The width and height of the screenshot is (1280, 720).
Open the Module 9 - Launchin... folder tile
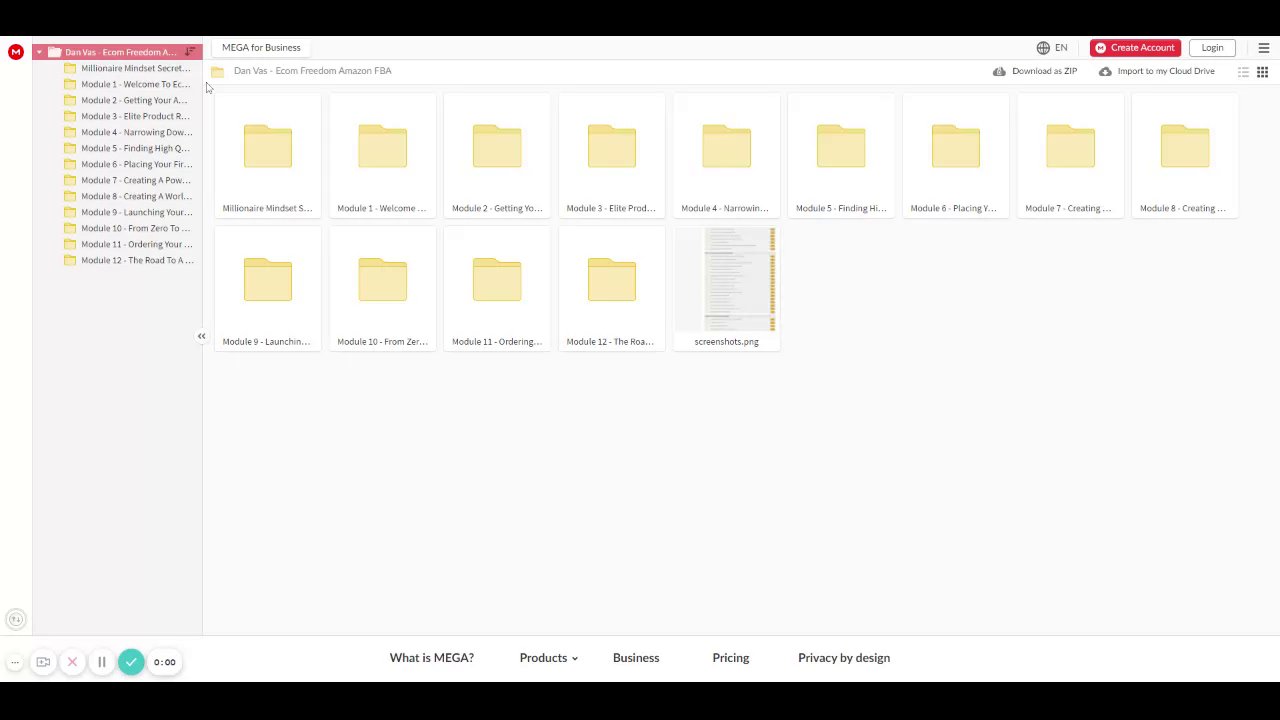268,289
